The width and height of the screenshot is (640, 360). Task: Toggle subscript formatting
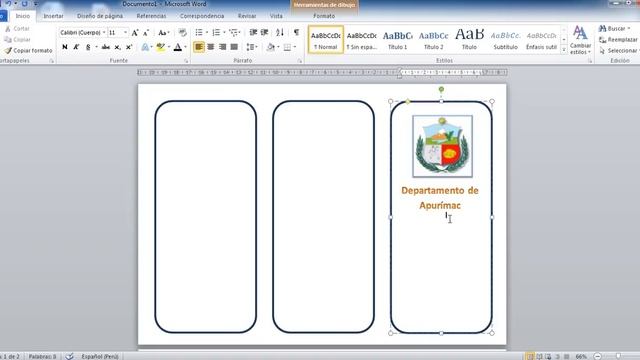(118, 47)
